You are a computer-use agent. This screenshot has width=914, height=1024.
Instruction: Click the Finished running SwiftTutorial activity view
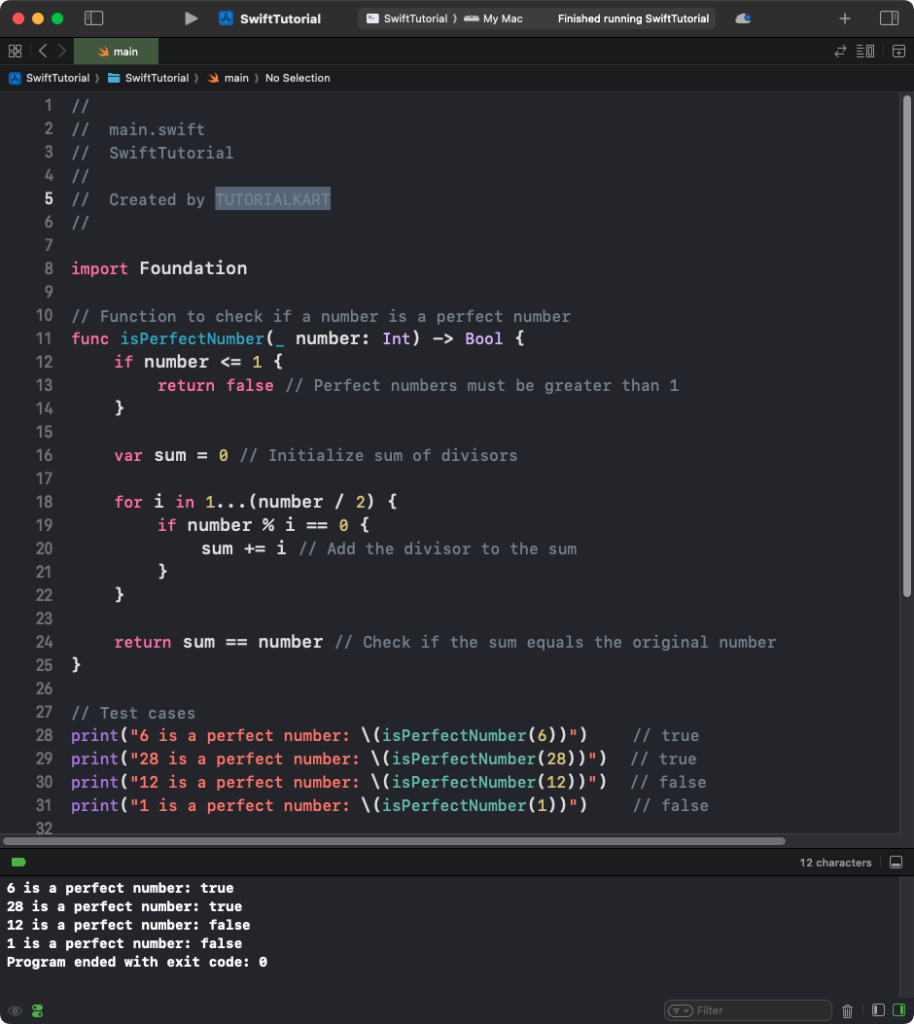tap(633, 17)
